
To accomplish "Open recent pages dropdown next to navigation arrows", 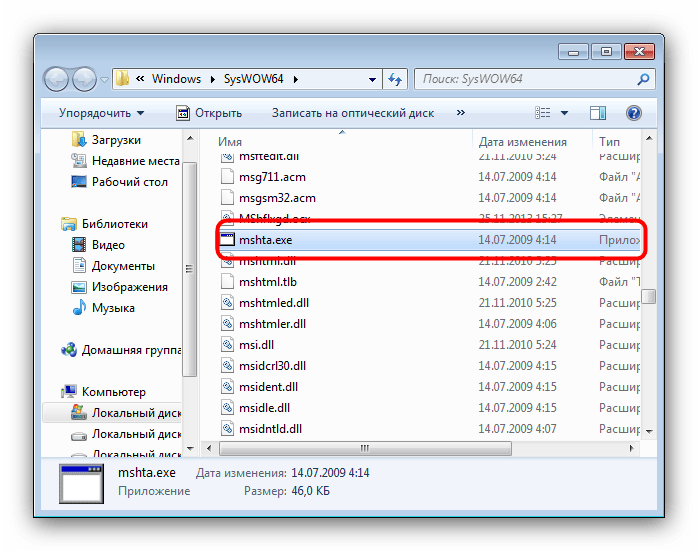I will (x=105, y=80).
